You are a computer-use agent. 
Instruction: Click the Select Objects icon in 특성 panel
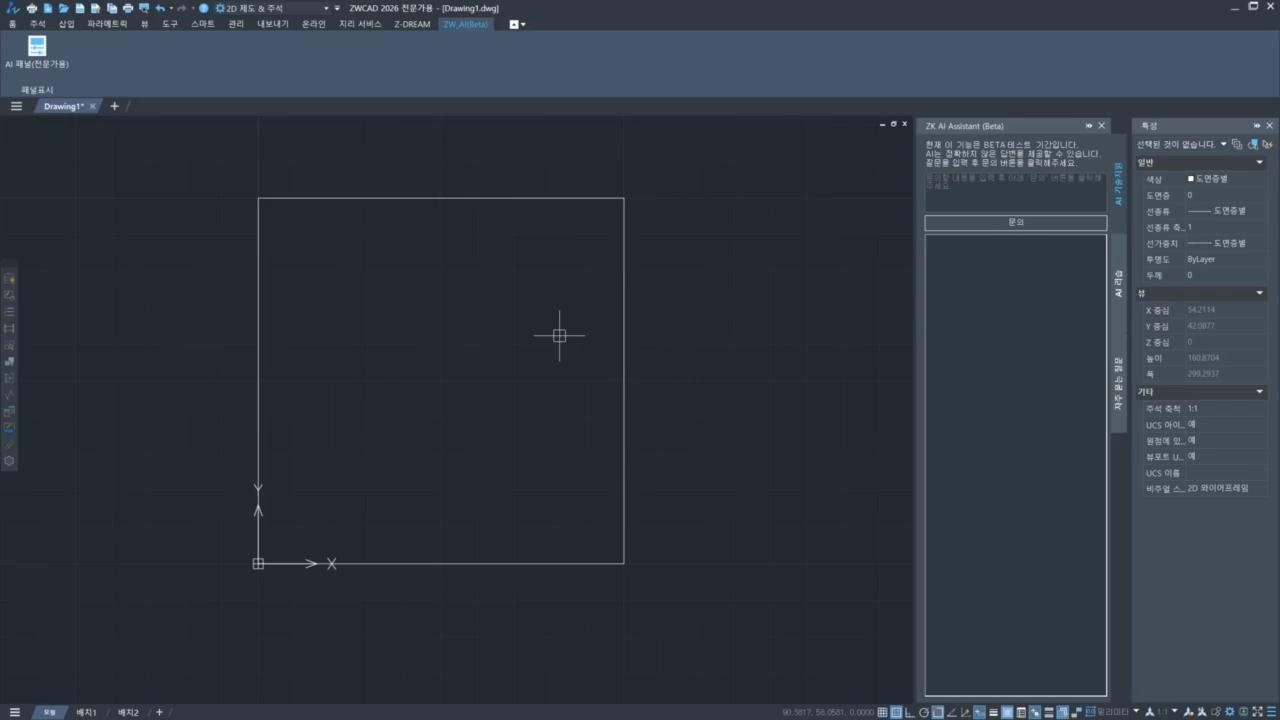1252,144
